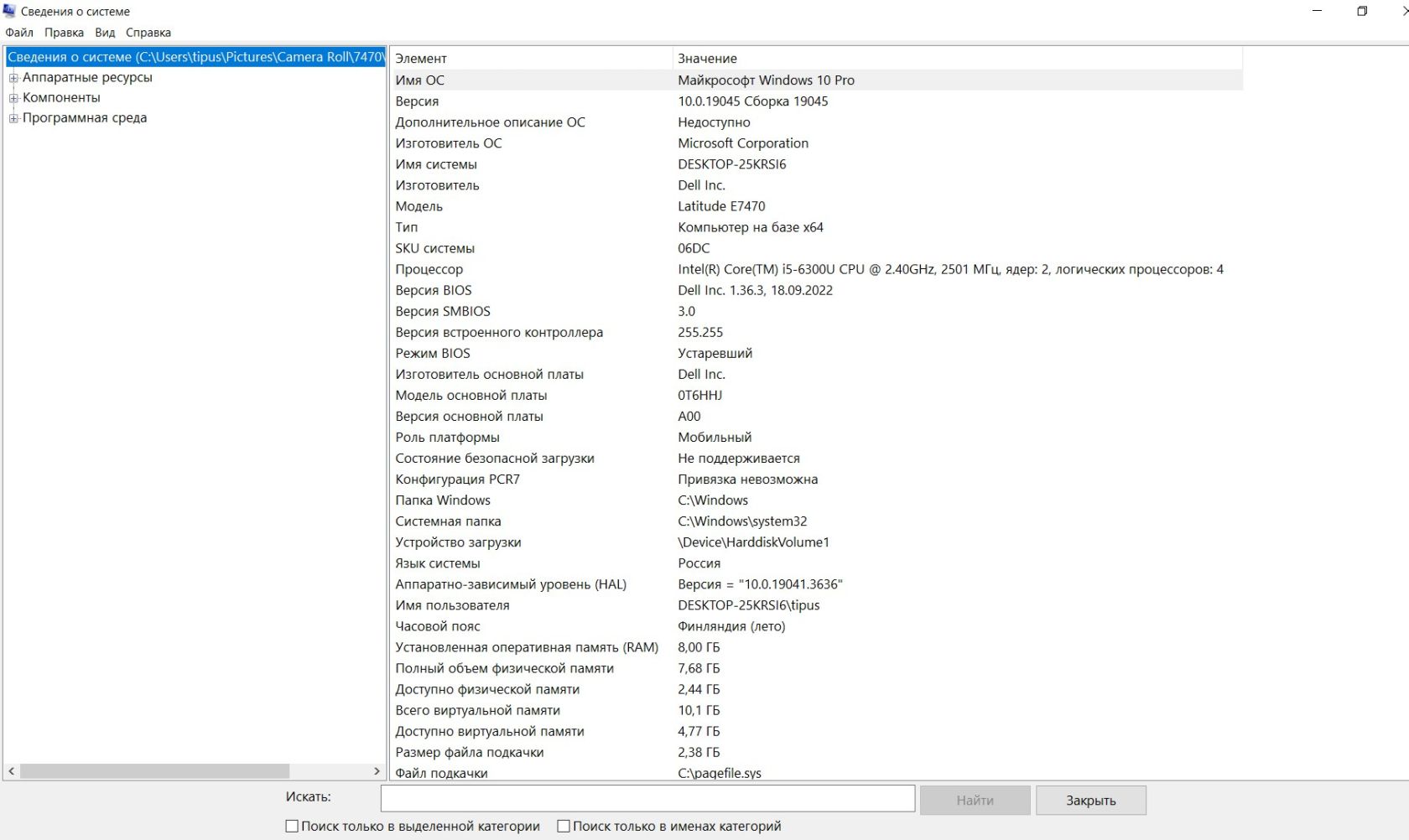Image resolution: width=1409 pixels, height=840 pixels.
Task: Select the Имя ОС row
Action: coord(816,80)
